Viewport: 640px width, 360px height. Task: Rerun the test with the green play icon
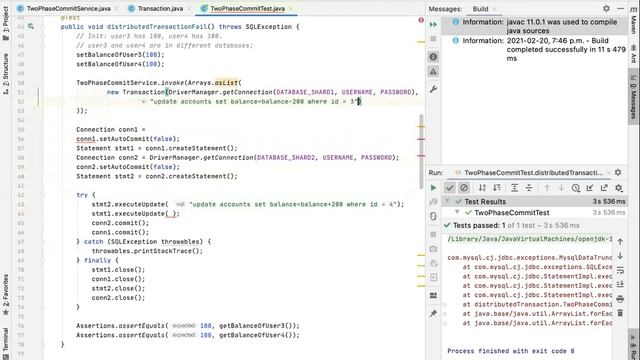pyautogui.click(x=433, y=188)
